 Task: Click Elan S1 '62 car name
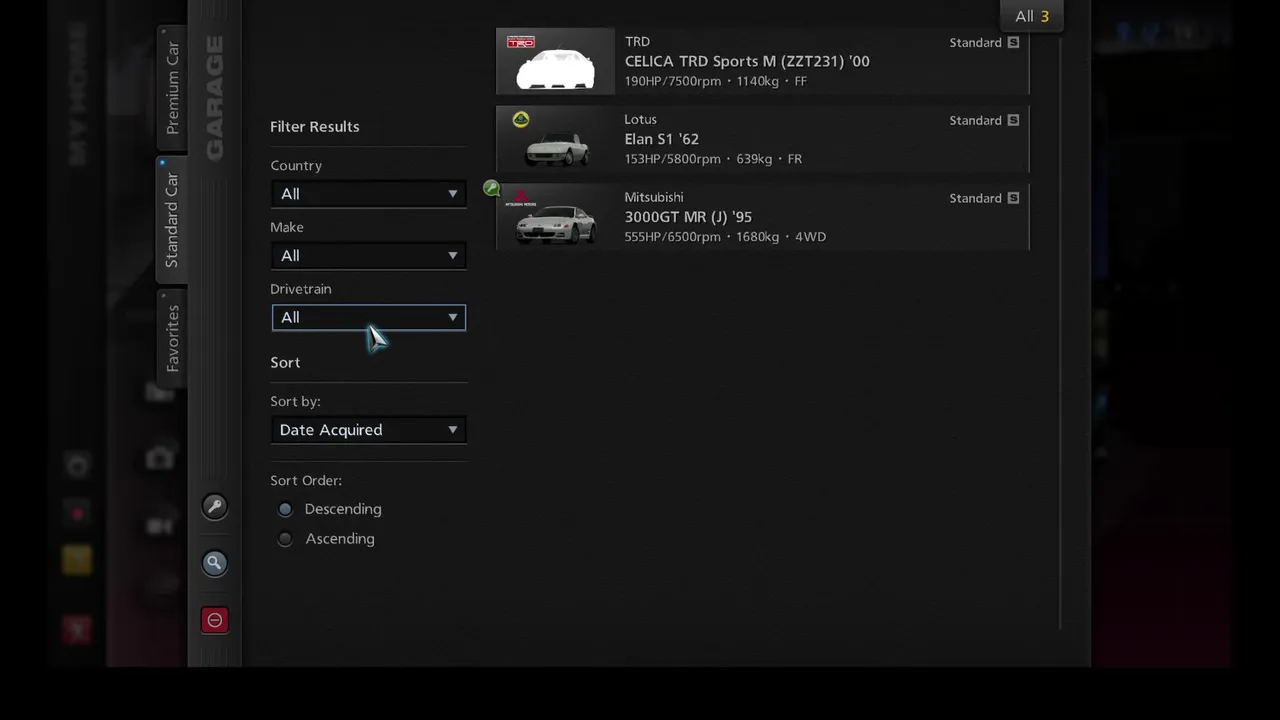point(662,139)
